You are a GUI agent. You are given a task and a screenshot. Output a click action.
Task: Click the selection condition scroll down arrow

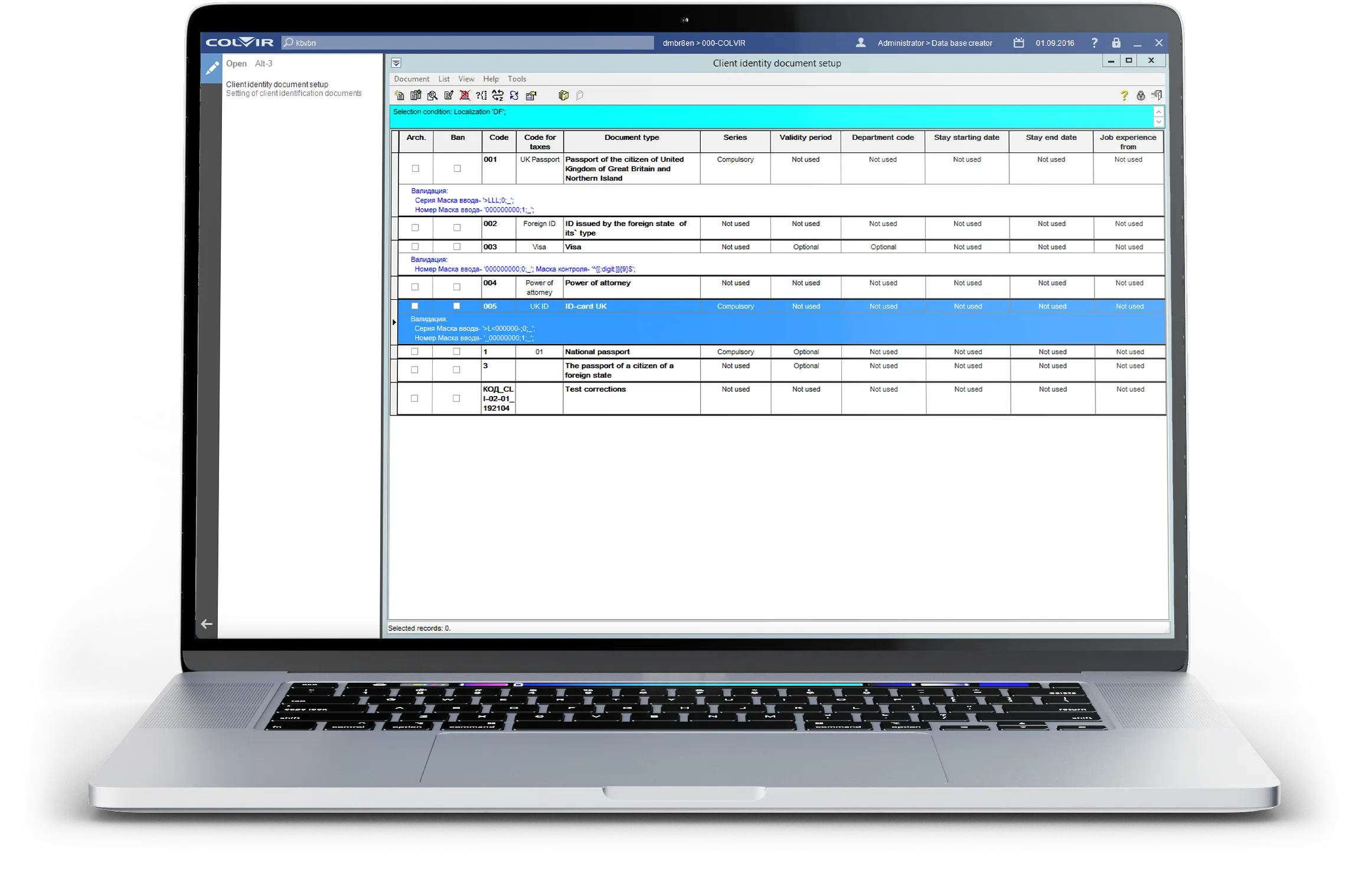click(1158, 122)
